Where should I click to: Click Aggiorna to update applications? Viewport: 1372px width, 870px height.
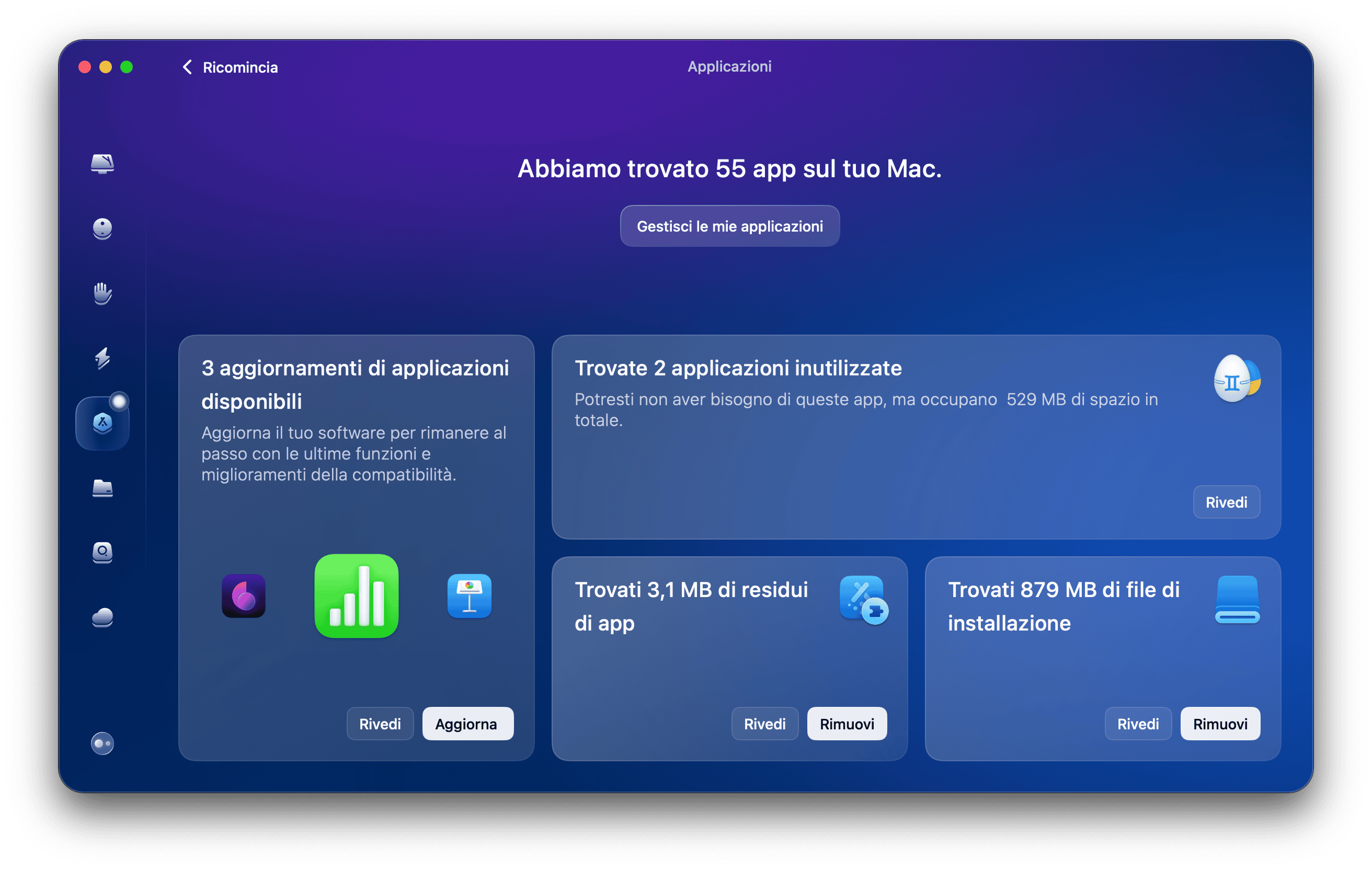point(467,724)
